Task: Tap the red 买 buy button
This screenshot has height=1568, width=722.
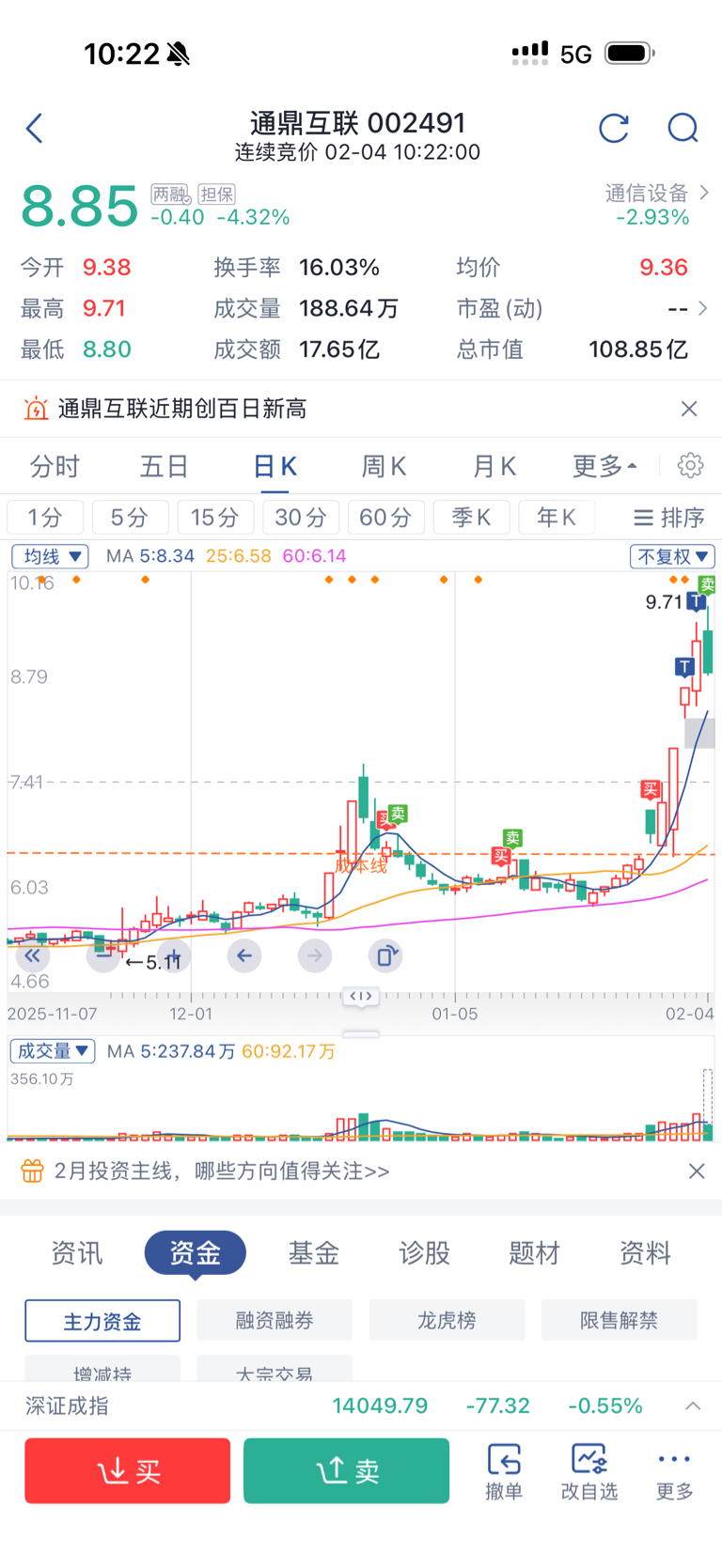Action: 128,1471
